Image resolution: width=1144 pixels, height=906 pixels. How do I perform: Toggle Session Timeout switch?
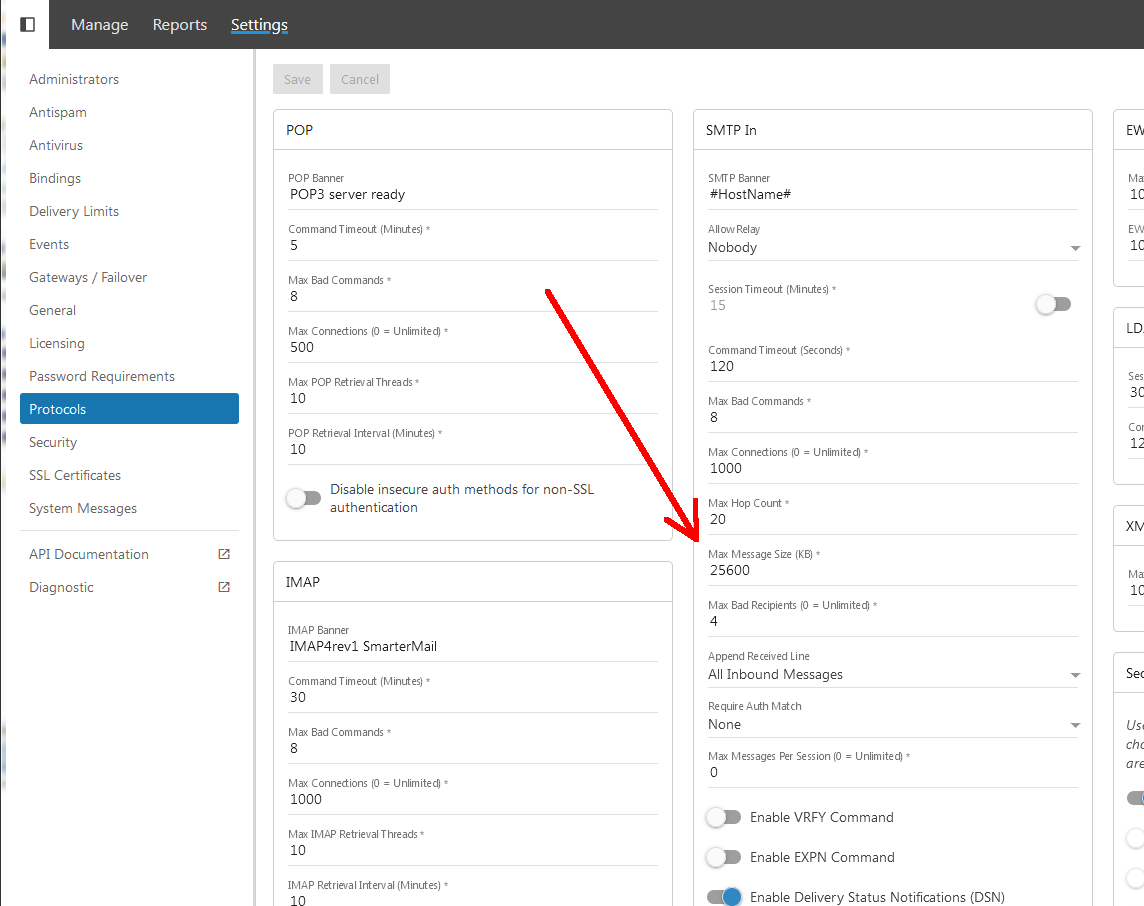[1053, 304]
